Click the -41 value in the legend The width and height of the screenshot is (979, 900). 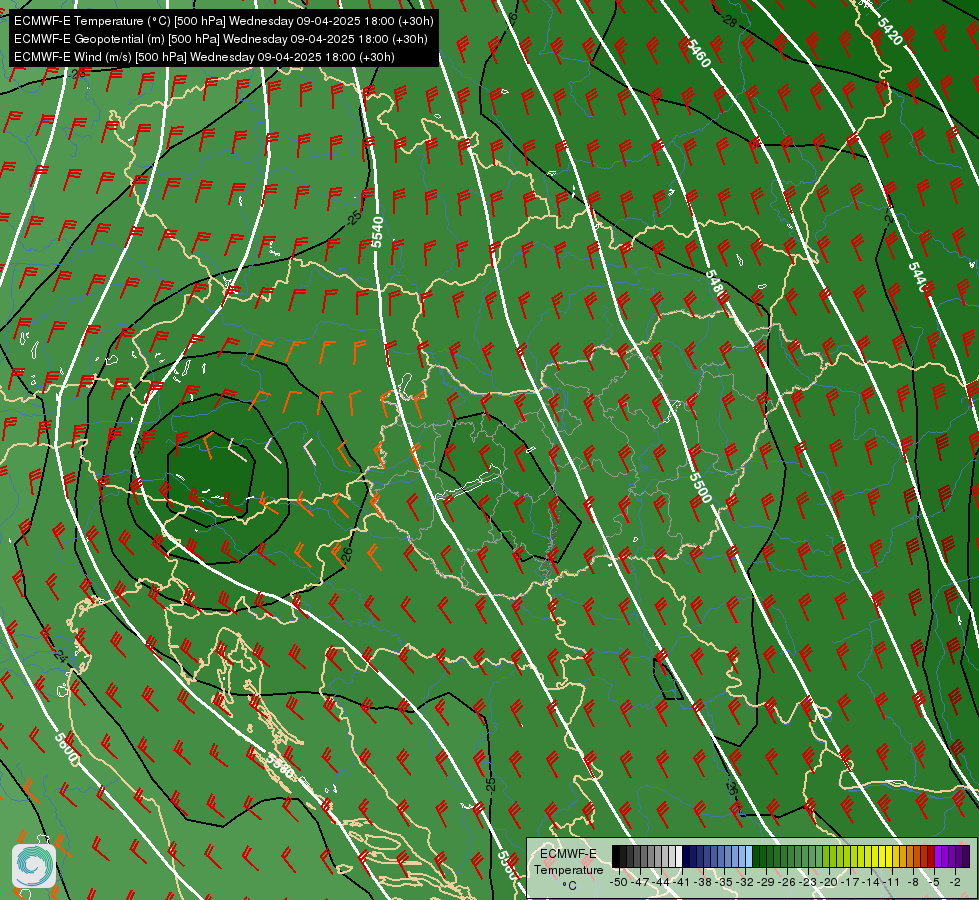click(x=682, y=882)
